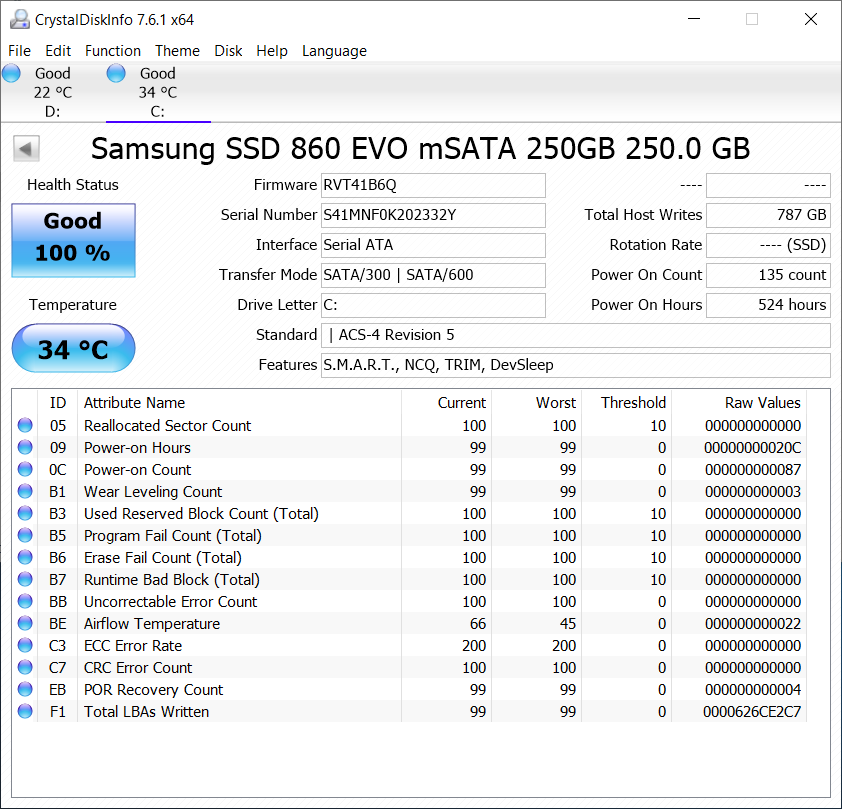This screenshot has width=842, height=809.
Task: Go to previous disk with left arrow
Action: point(26,148)
